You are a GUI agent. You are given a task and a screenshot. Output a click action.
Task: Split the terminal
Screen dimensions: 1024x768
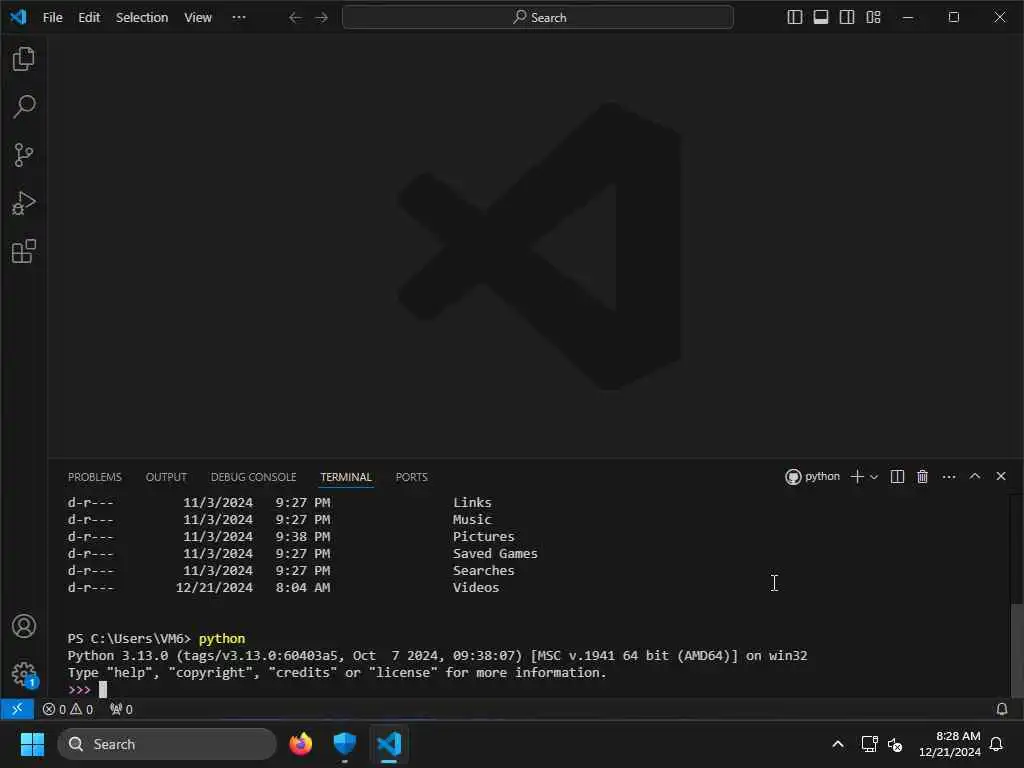[897, 477]
